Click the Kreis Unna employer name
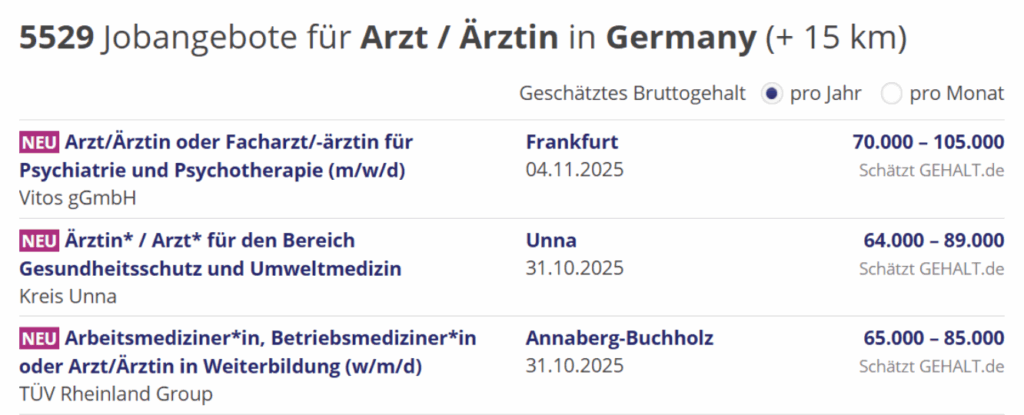This screenshot has height=415, width=1024. (x=68, y=296)
